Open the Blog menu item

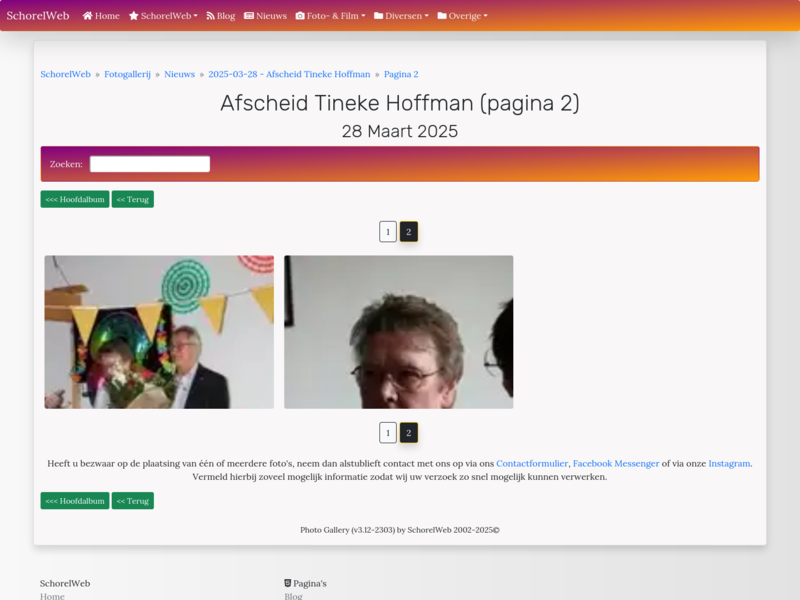220,16
